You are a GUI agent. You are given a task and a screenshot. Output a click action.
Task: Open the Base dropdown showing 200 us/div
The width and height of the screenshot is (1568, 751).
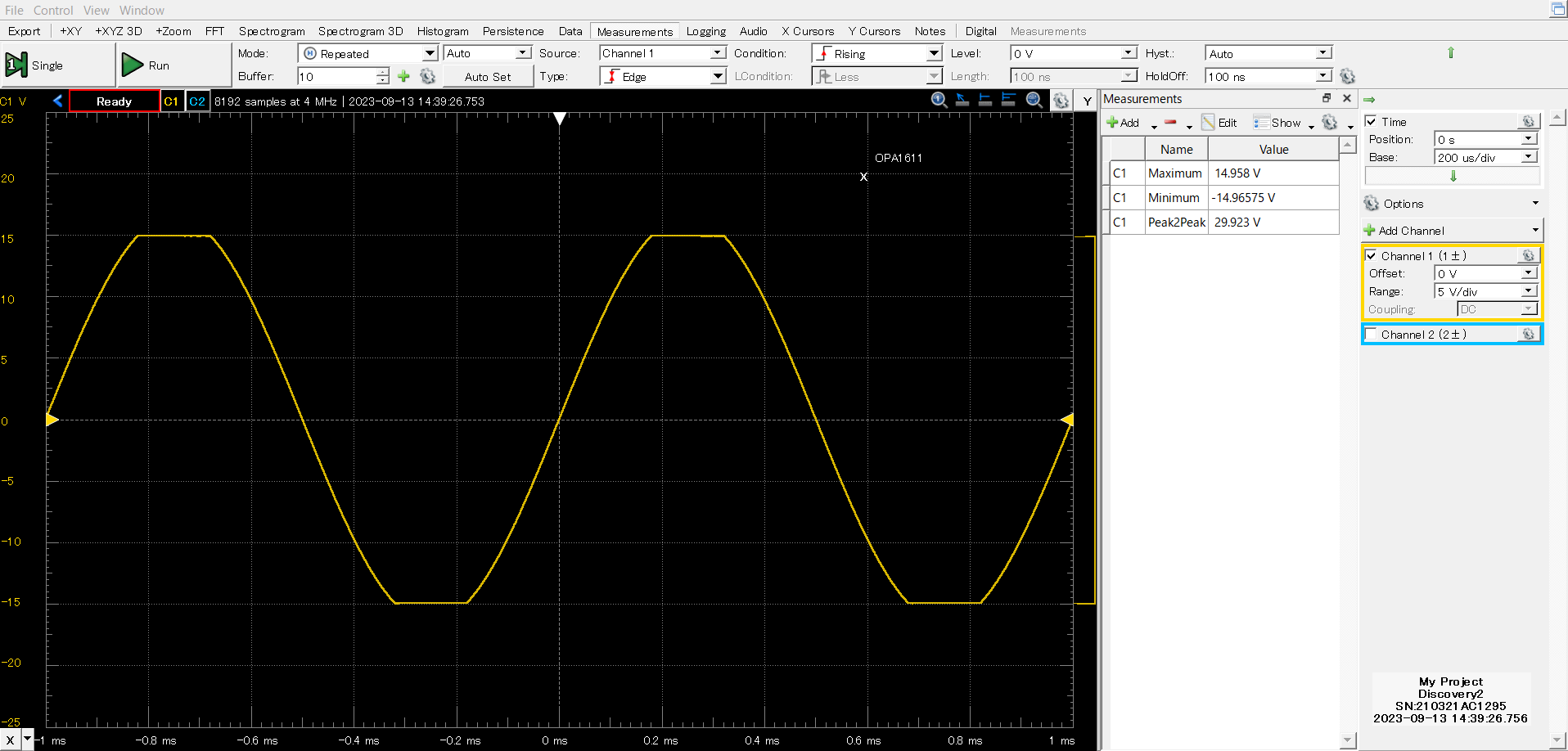1487,157
